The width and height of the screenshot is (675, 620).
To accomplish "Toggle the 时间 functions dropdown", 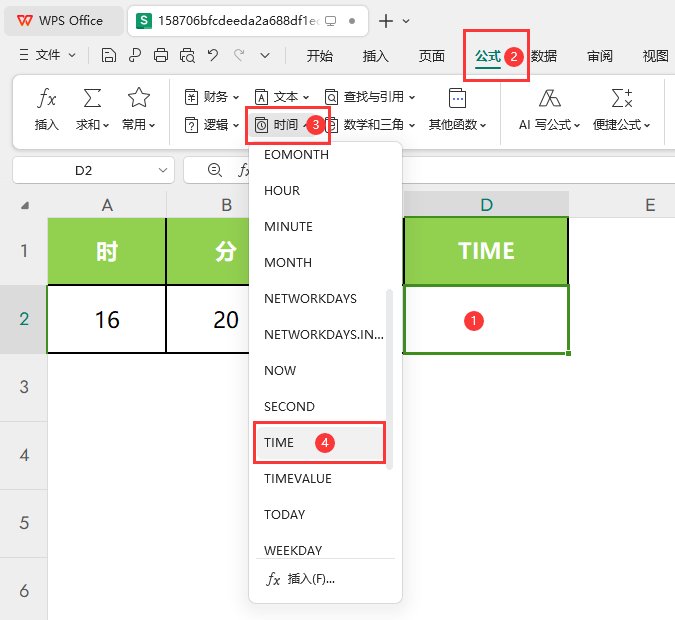I will tap(282, 125).
